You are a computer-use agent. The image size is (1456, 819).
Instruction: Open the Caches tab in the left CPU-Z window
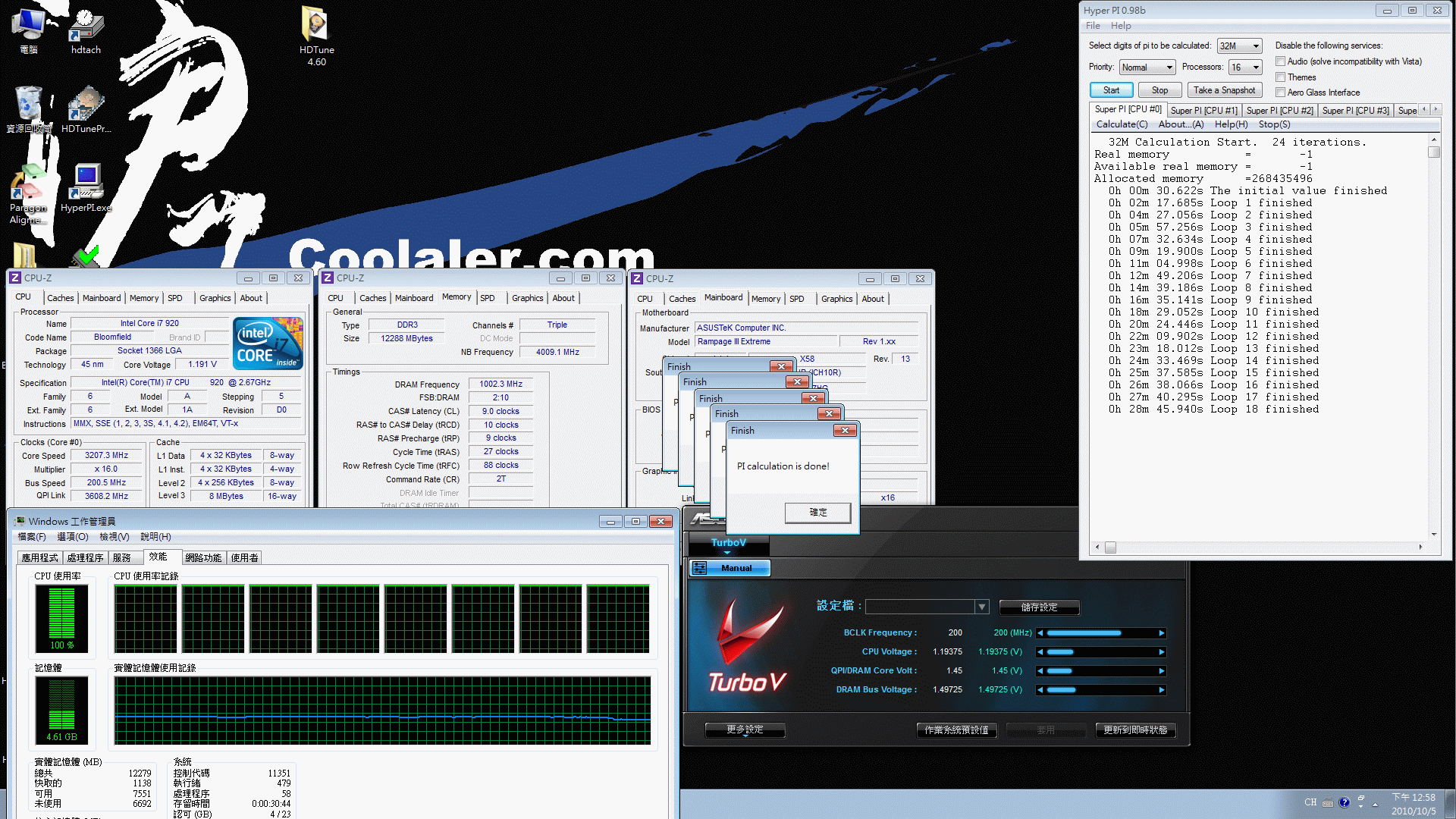(x=61, y=298)
